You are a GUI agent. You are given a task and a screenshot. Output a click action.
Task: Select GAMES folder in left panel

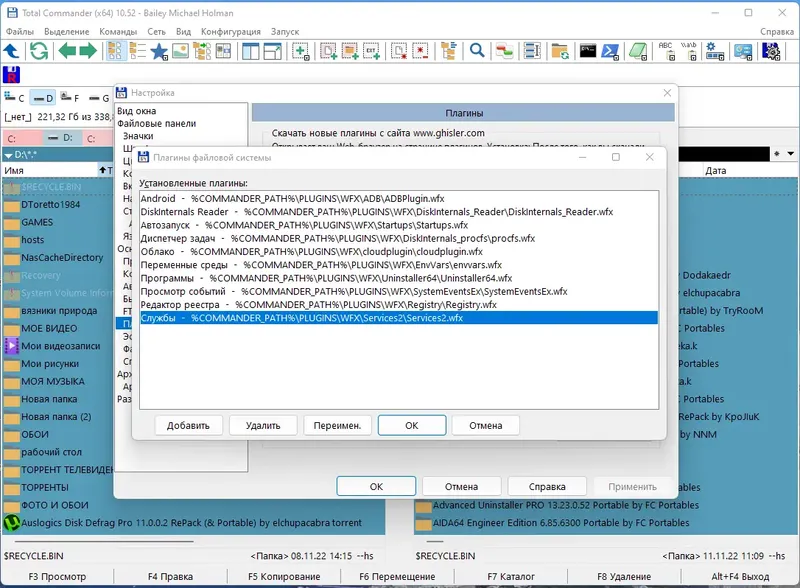tap(37, 222)
